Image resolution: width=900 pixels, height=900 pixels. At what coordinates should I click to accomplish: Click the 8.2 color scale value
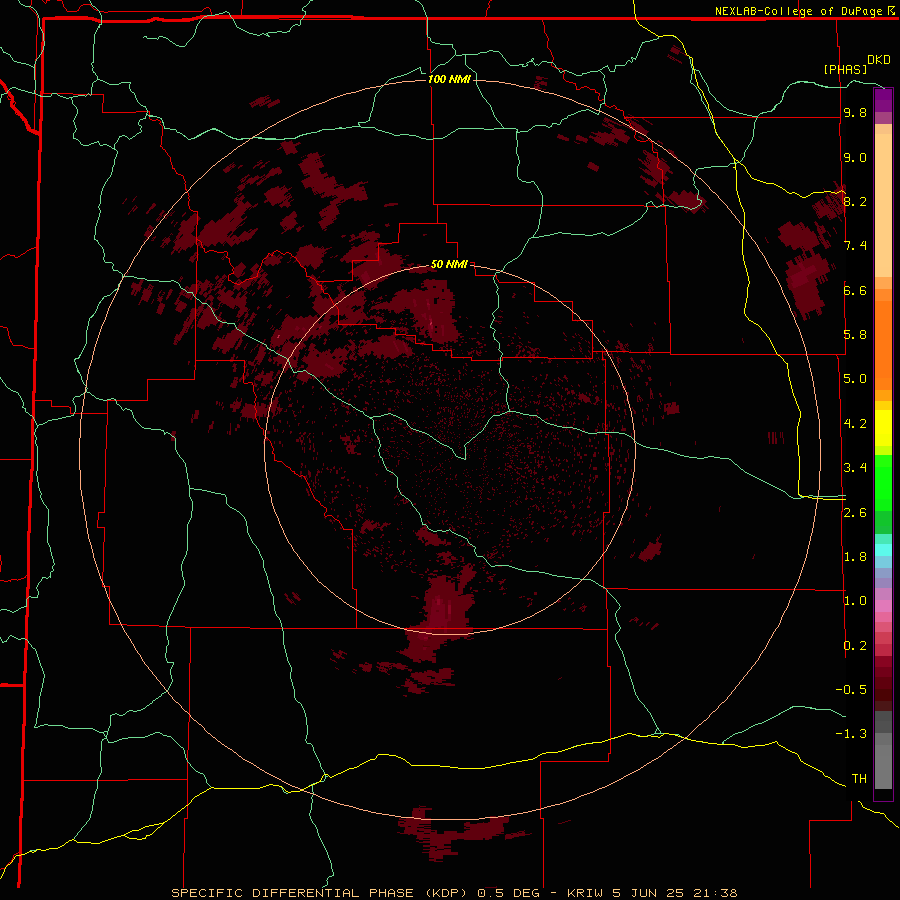[855, 201]
